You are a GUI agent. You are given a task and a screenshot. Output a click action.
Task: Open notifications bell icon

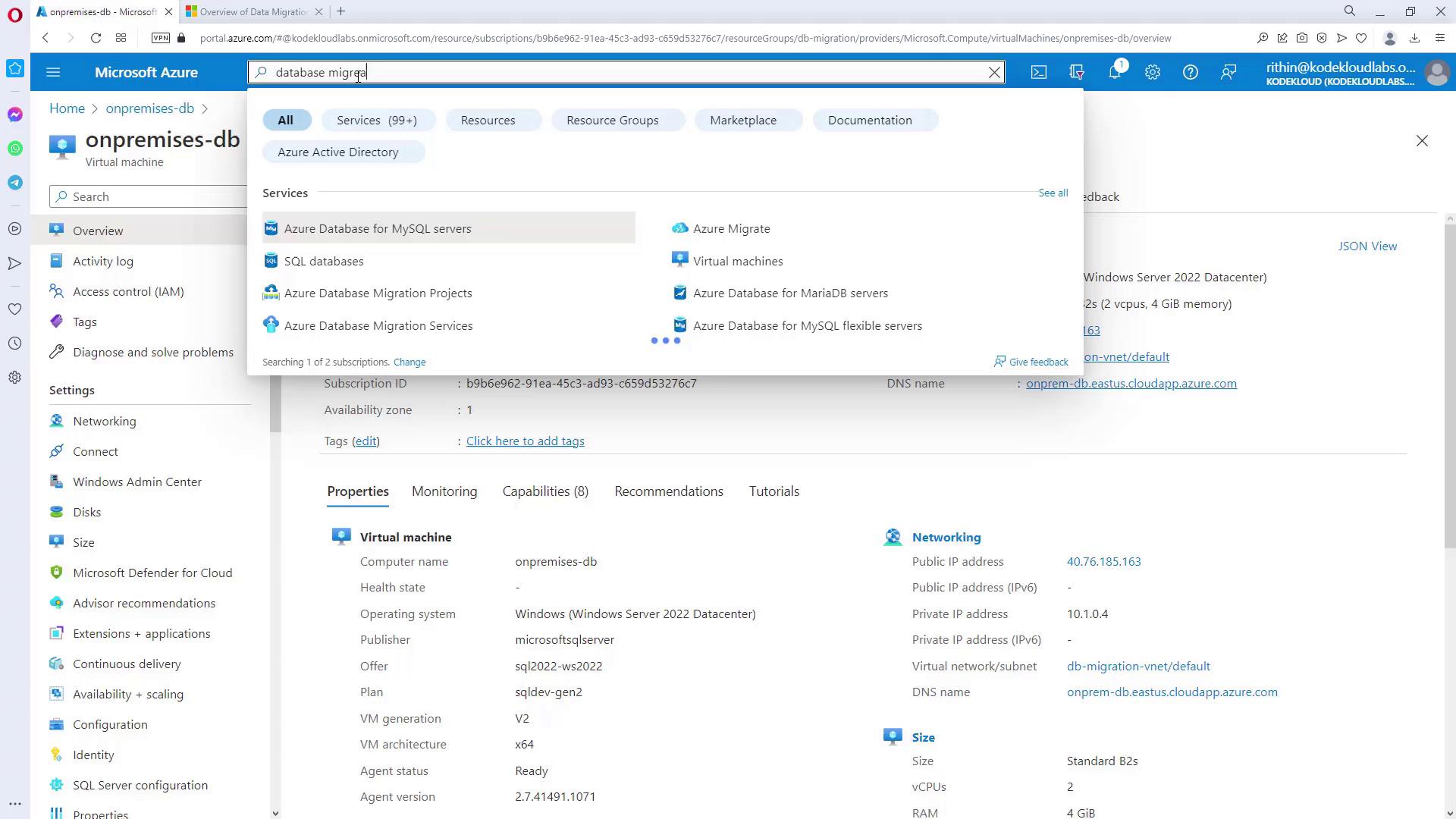click(x=1114, y=72)
